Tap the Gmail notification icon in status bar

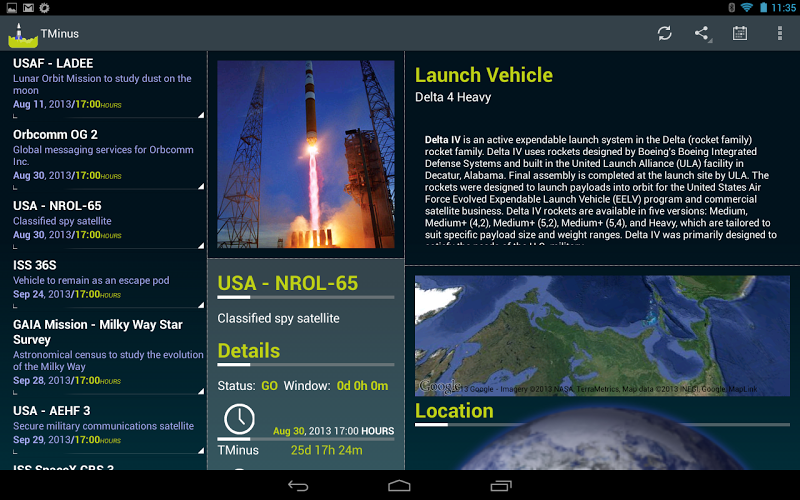pos(28,8)
